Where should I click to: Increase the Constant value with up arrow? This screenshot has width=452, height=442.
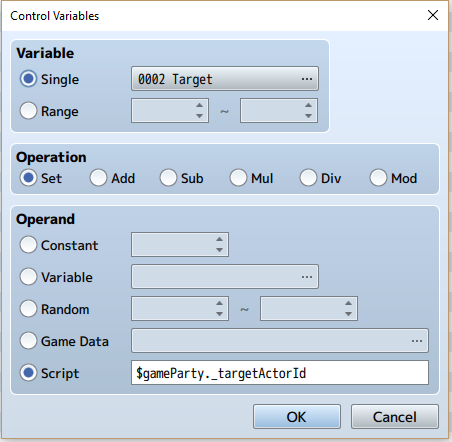219,239
